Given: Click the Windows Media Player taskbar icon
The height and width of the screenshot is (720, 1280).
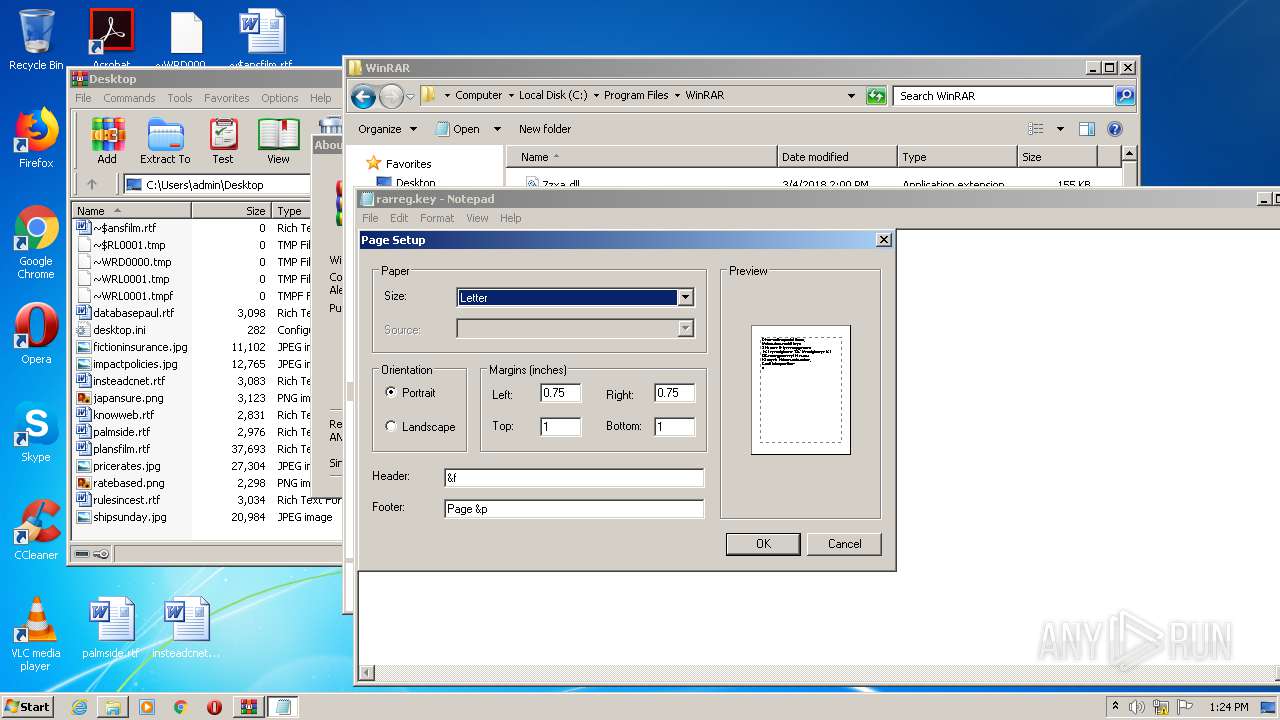Looking at the screenshot, I should (x=147, y=707).
